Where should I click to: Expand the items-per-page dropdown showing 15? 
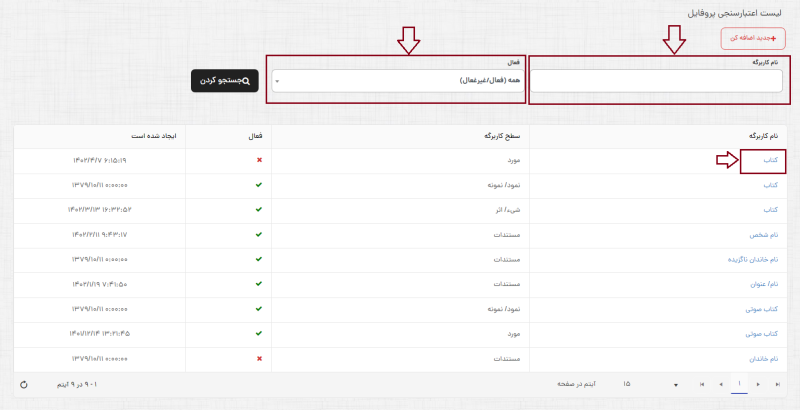[x=675, y=384]
